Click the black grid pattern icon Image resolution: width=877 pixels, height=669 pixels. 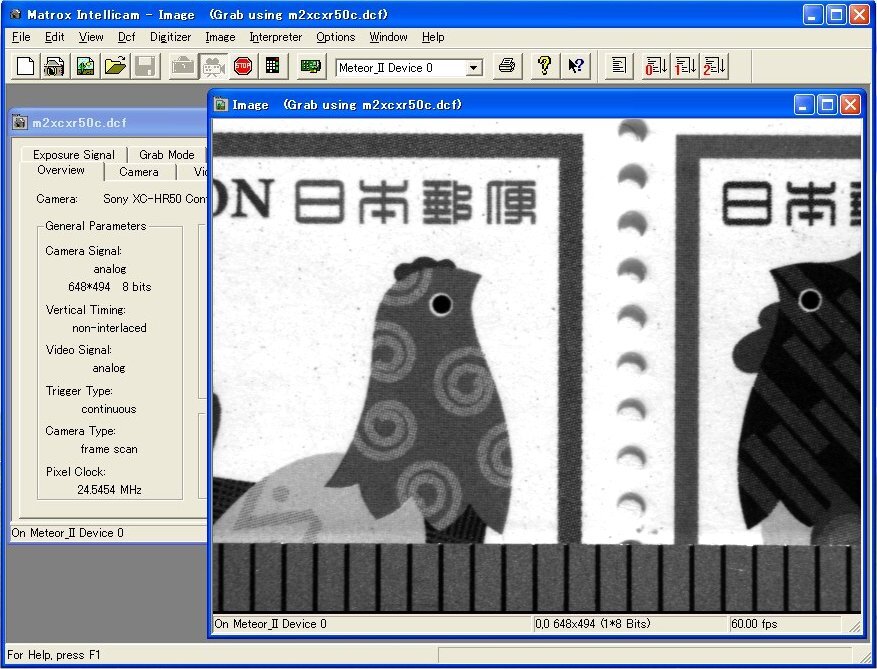click(273, 67)
